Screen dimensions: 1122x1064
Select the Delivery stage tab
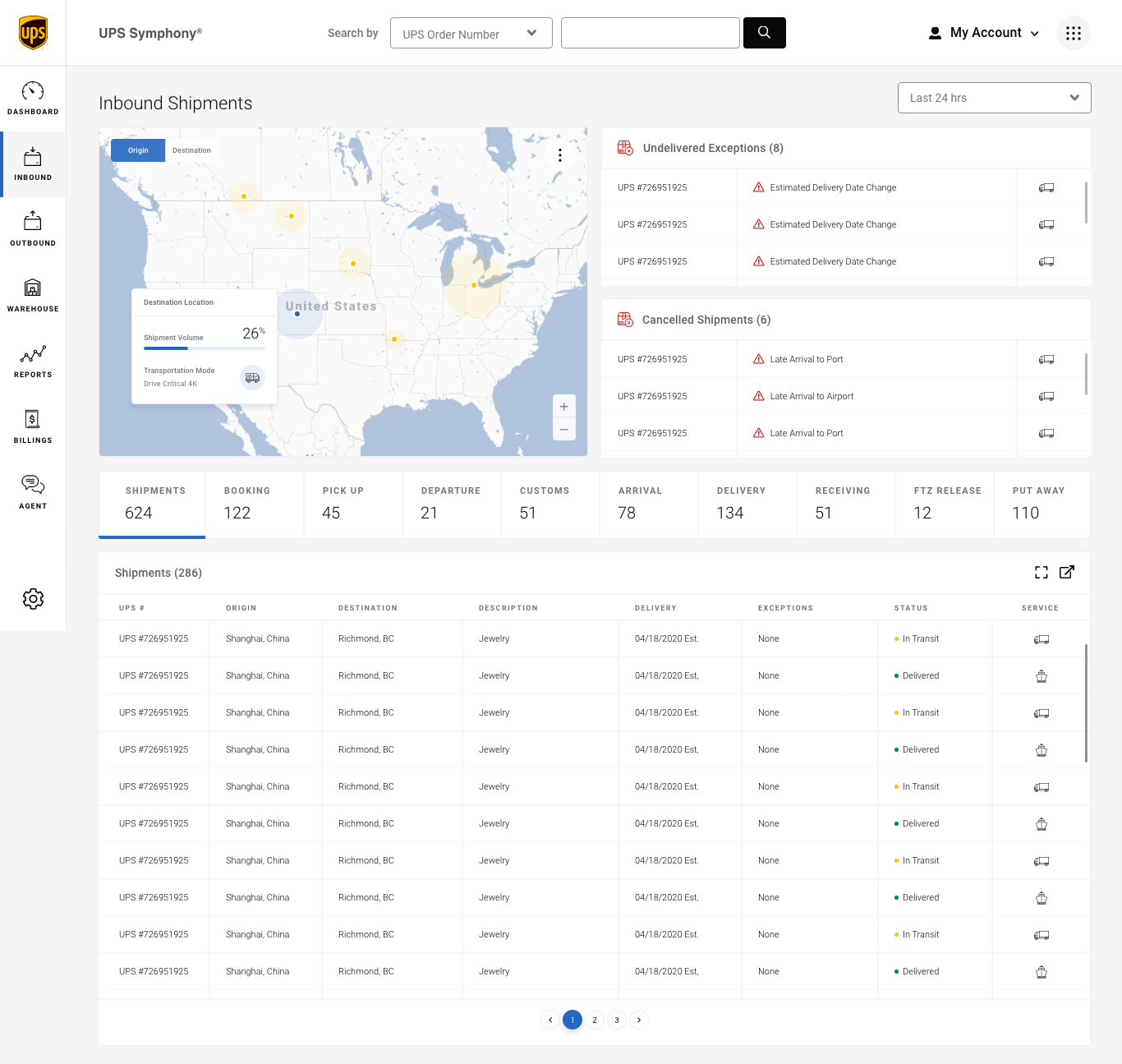pos(747,504)
